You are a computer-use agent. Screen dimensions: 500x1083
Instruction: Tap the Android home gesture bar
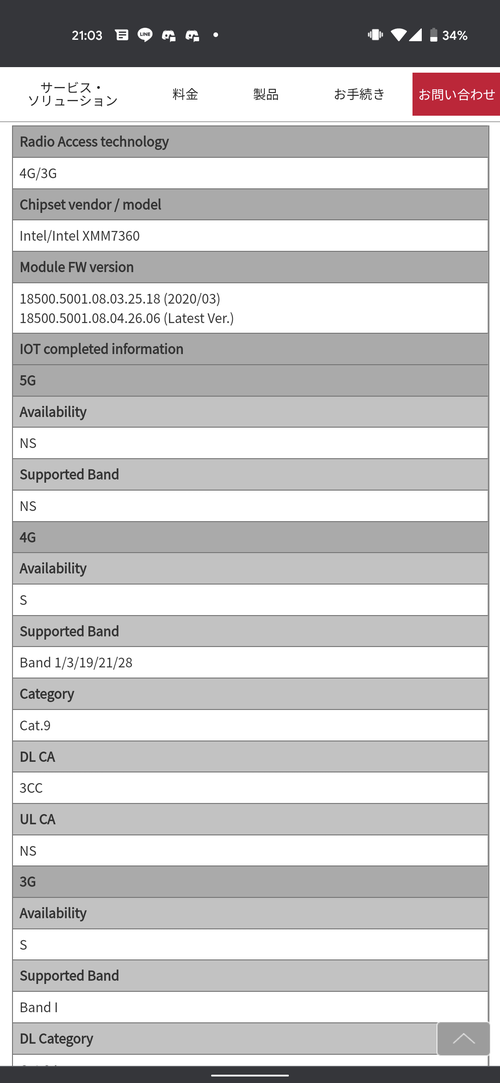pyautogui.click(x=250, y=1075)
